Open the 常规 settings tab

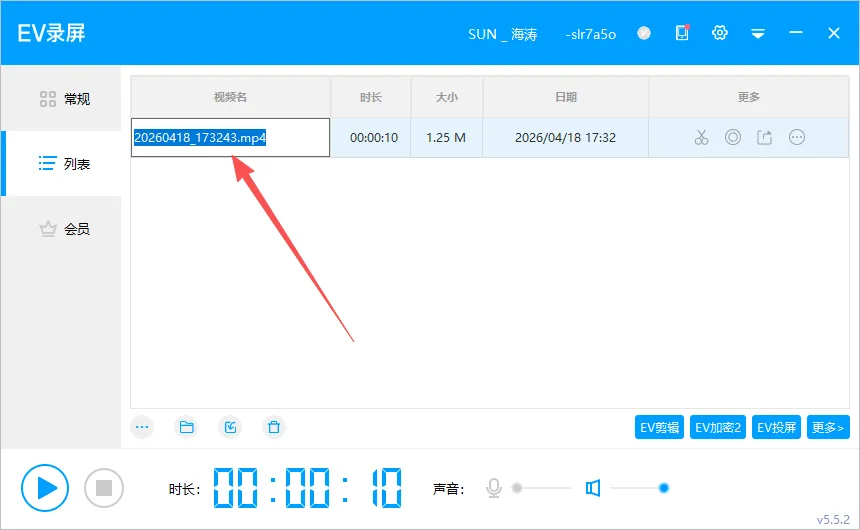(x=61, y=99)
